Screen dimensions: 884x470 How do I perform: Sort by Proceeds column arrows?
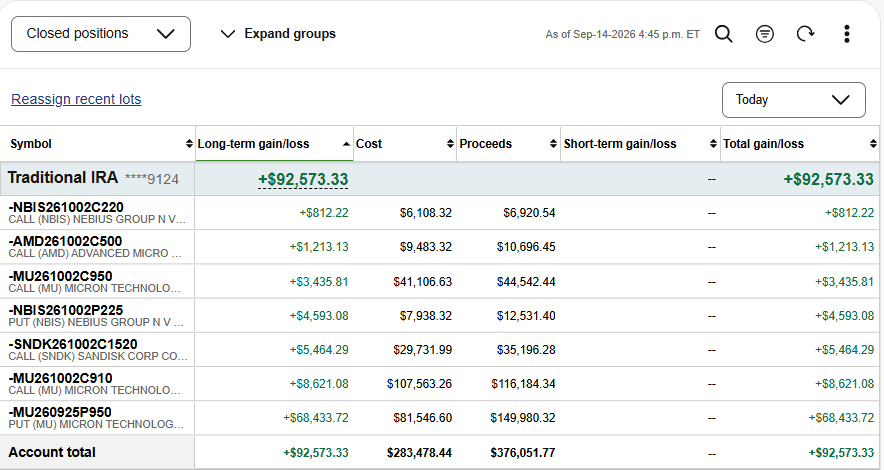click(x=553, y=144)
